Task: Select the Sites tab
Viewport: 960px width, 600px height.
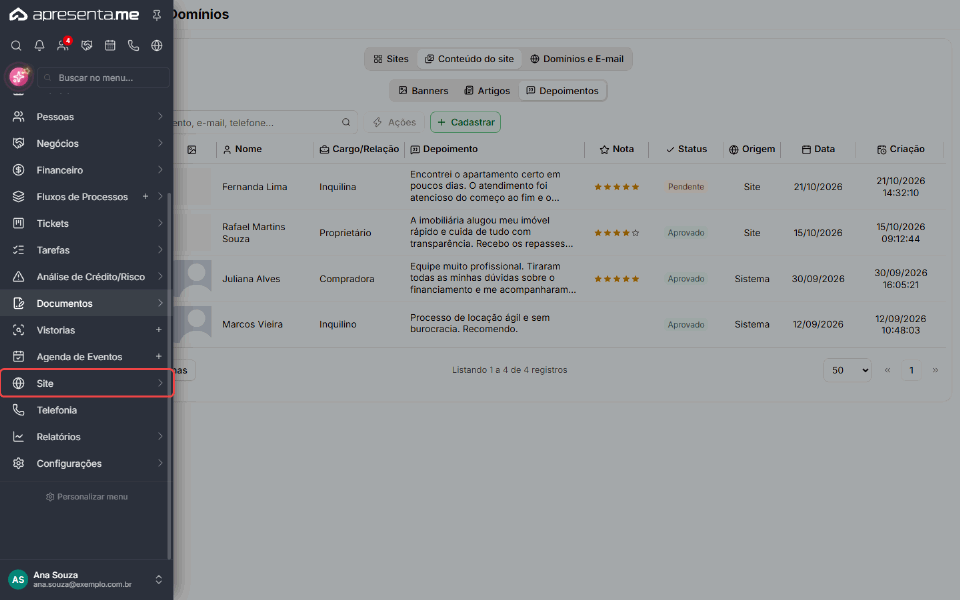Action: [391, 59]
